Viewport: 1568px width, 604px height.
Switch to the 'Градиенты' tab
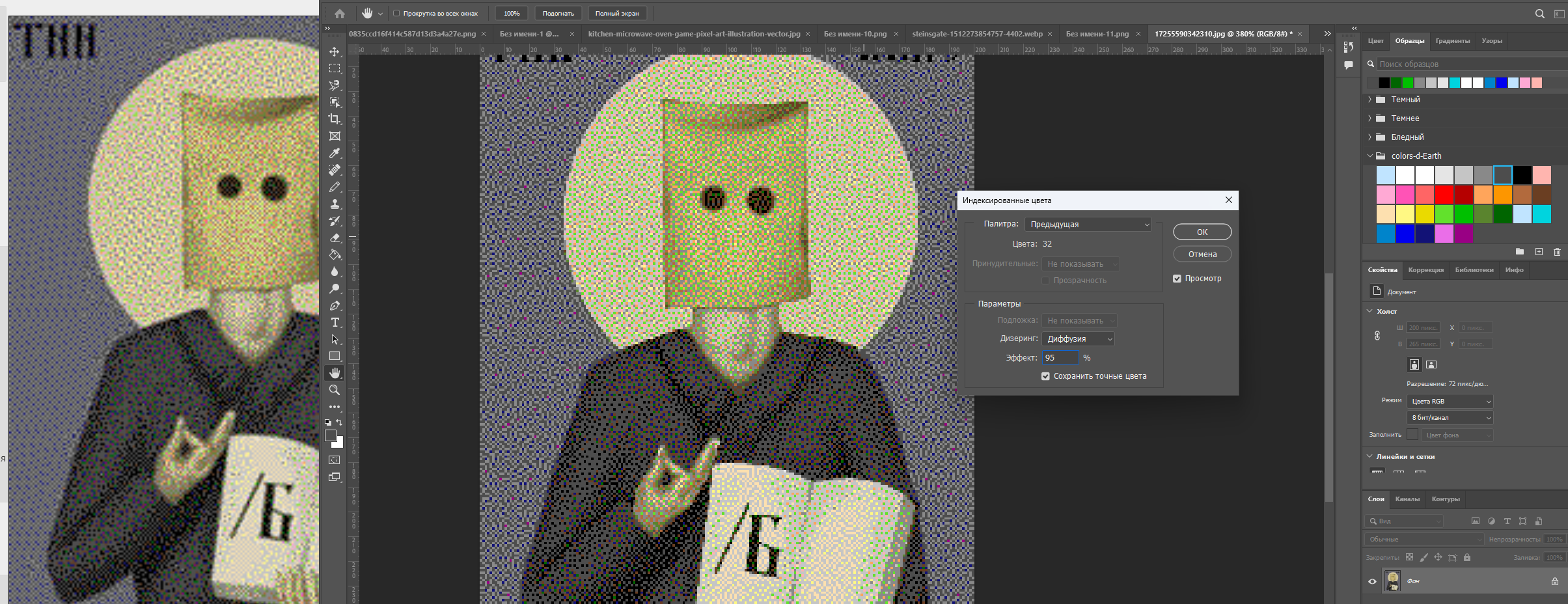point(1452,41)
